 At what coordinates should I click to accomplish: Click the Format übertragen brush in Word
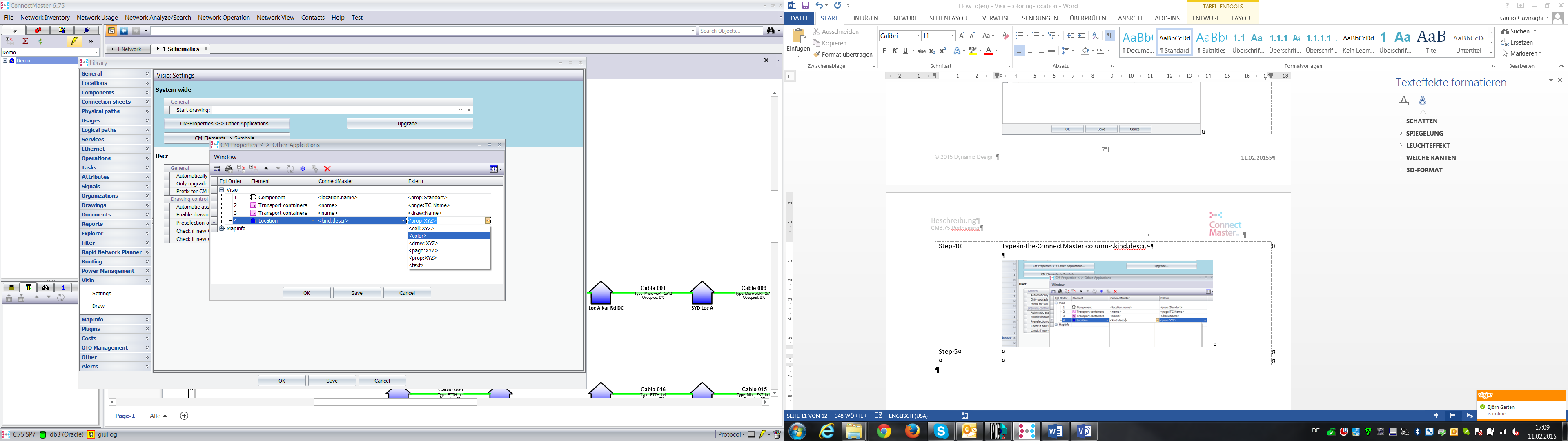(x=842, y=55)
